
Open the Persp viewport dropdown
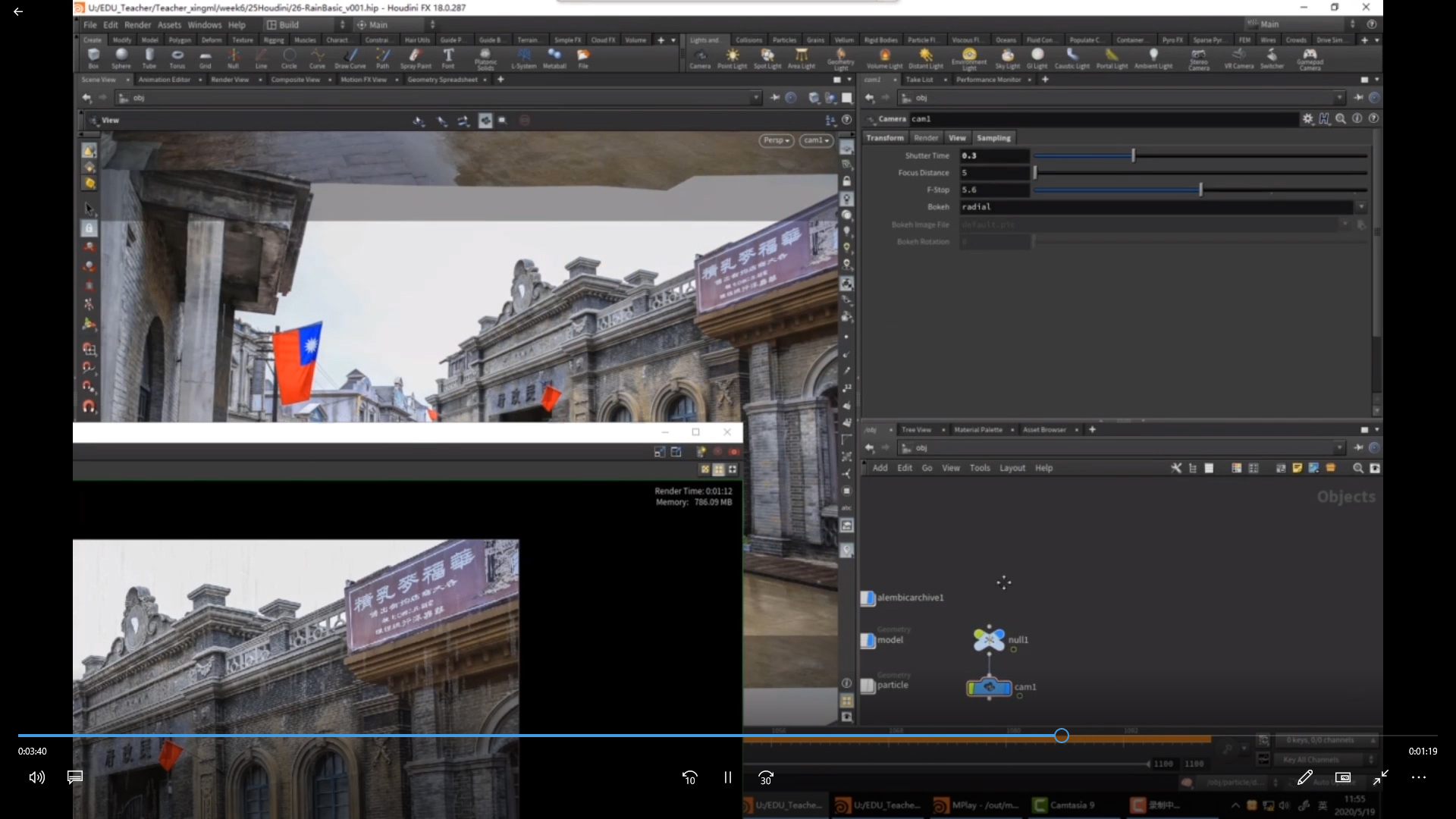pos(776,140)
